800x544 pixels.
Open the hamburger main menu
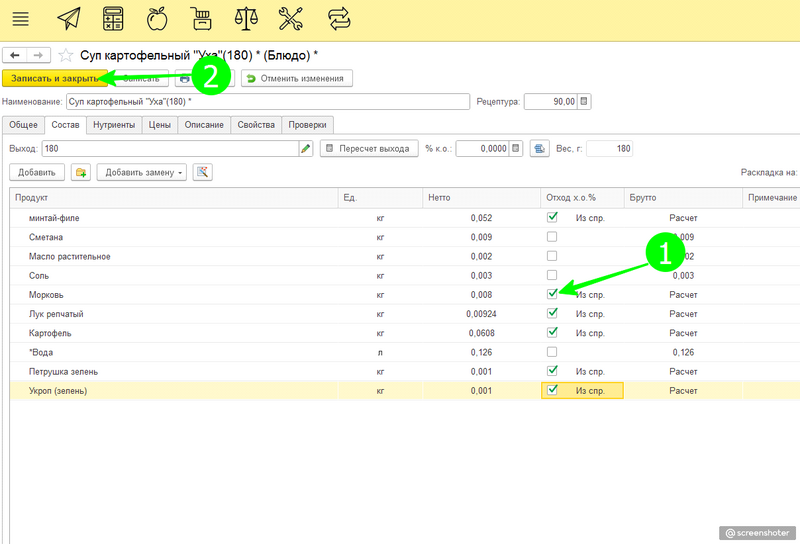click(x=20, y=18)
